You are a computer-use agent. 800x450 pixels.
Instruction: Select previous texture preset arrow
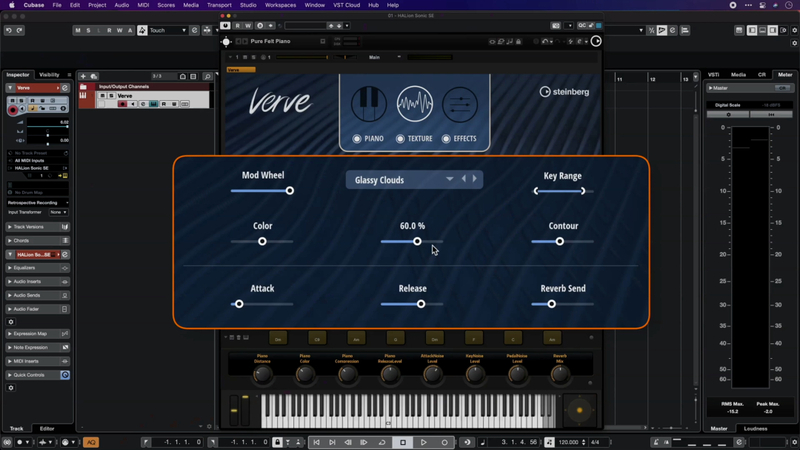tap(464, 179)
